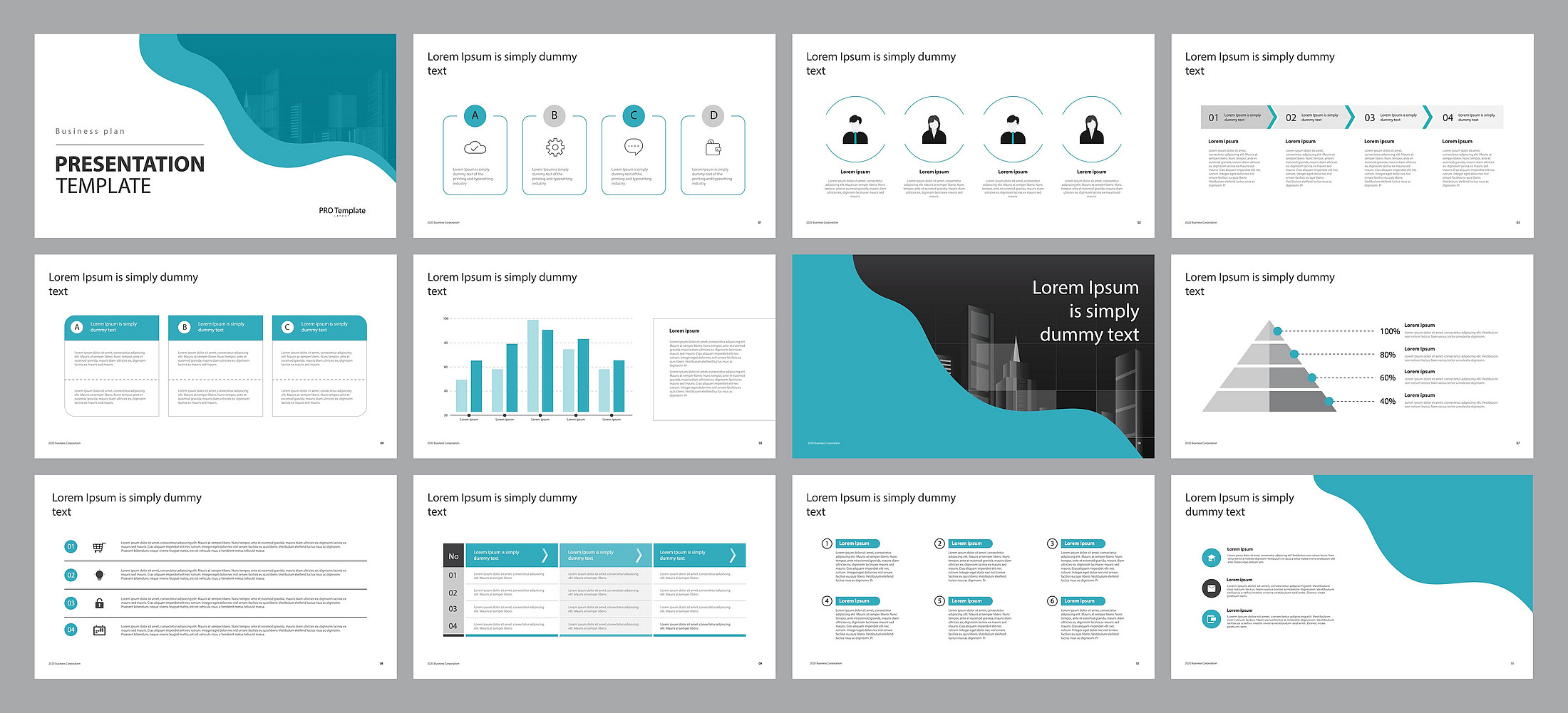Click the first chevron arrow in the table header
Screen dimensions: 1568x713
[545, 555]
